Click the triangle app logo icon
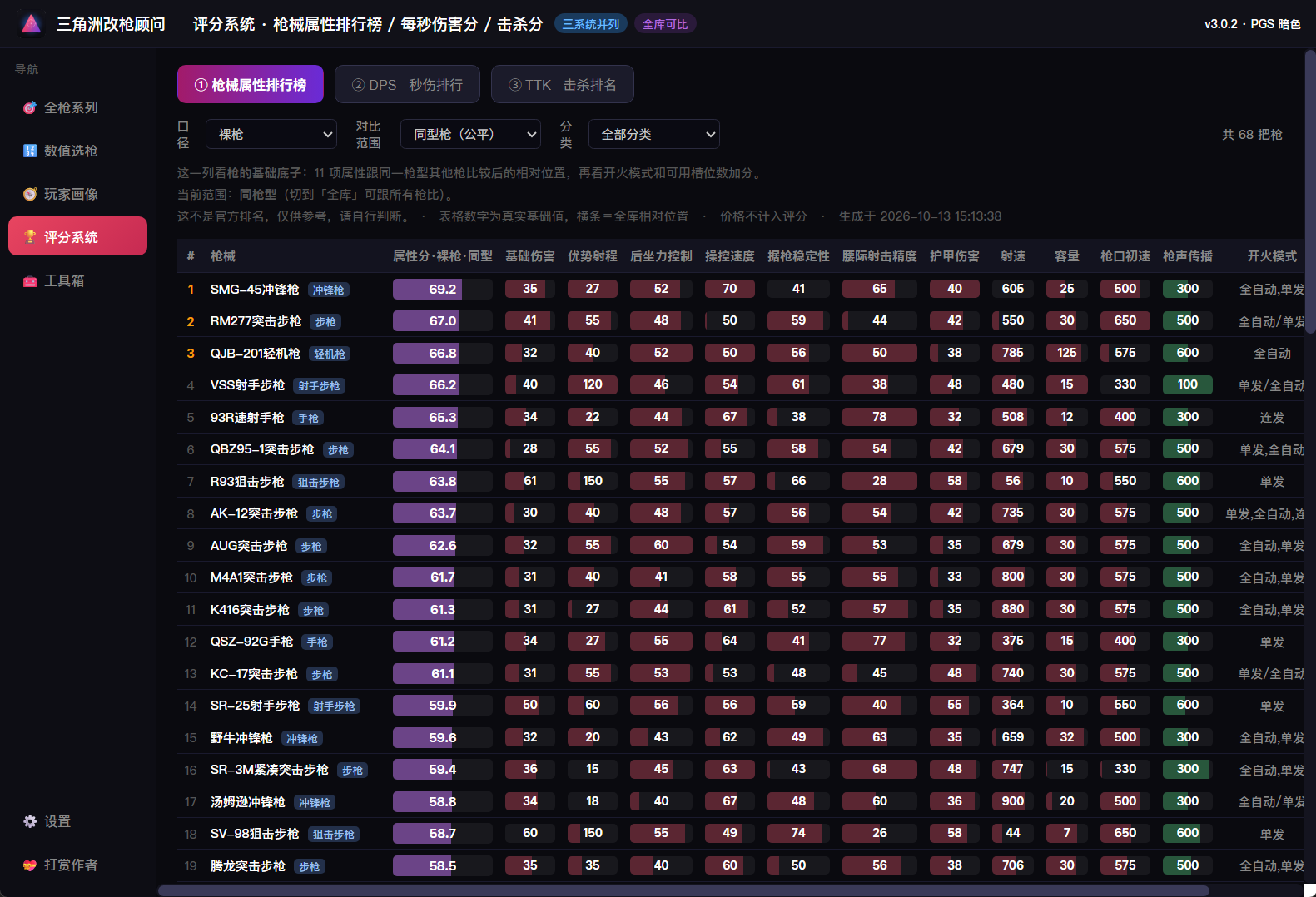The image size is (1316, 897). point(32,24)
